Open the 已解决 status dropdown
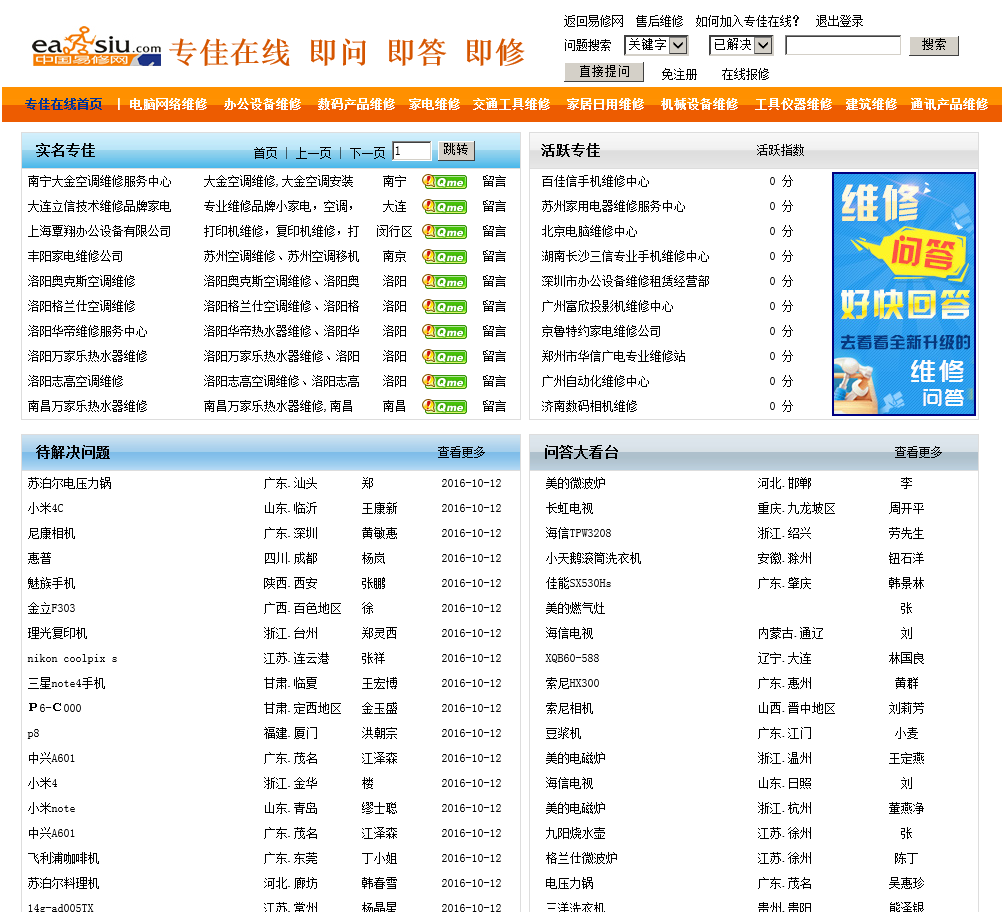 [x=741, y=45]
